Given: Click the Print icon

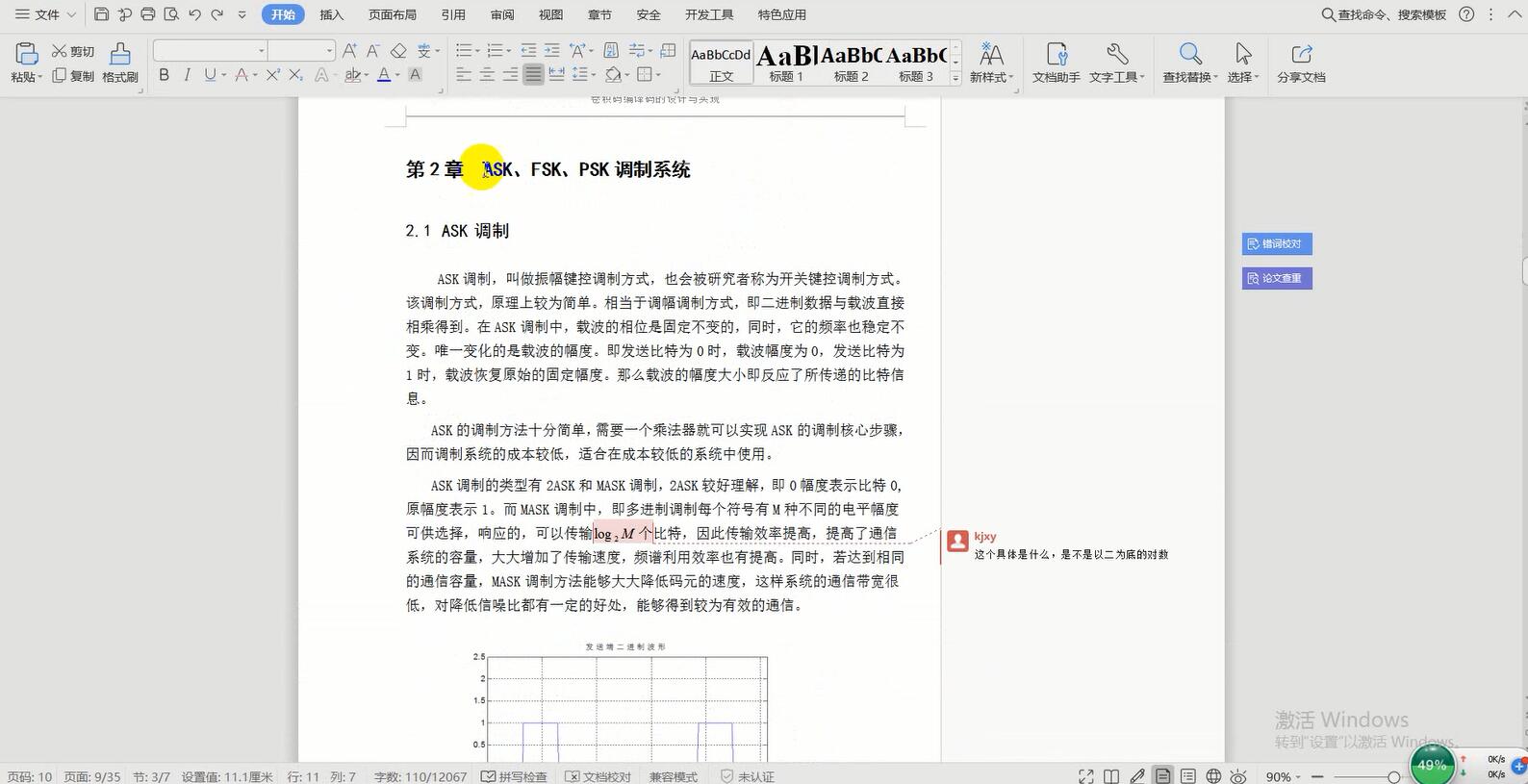Looking at the screenshot, I should [148, 14].
